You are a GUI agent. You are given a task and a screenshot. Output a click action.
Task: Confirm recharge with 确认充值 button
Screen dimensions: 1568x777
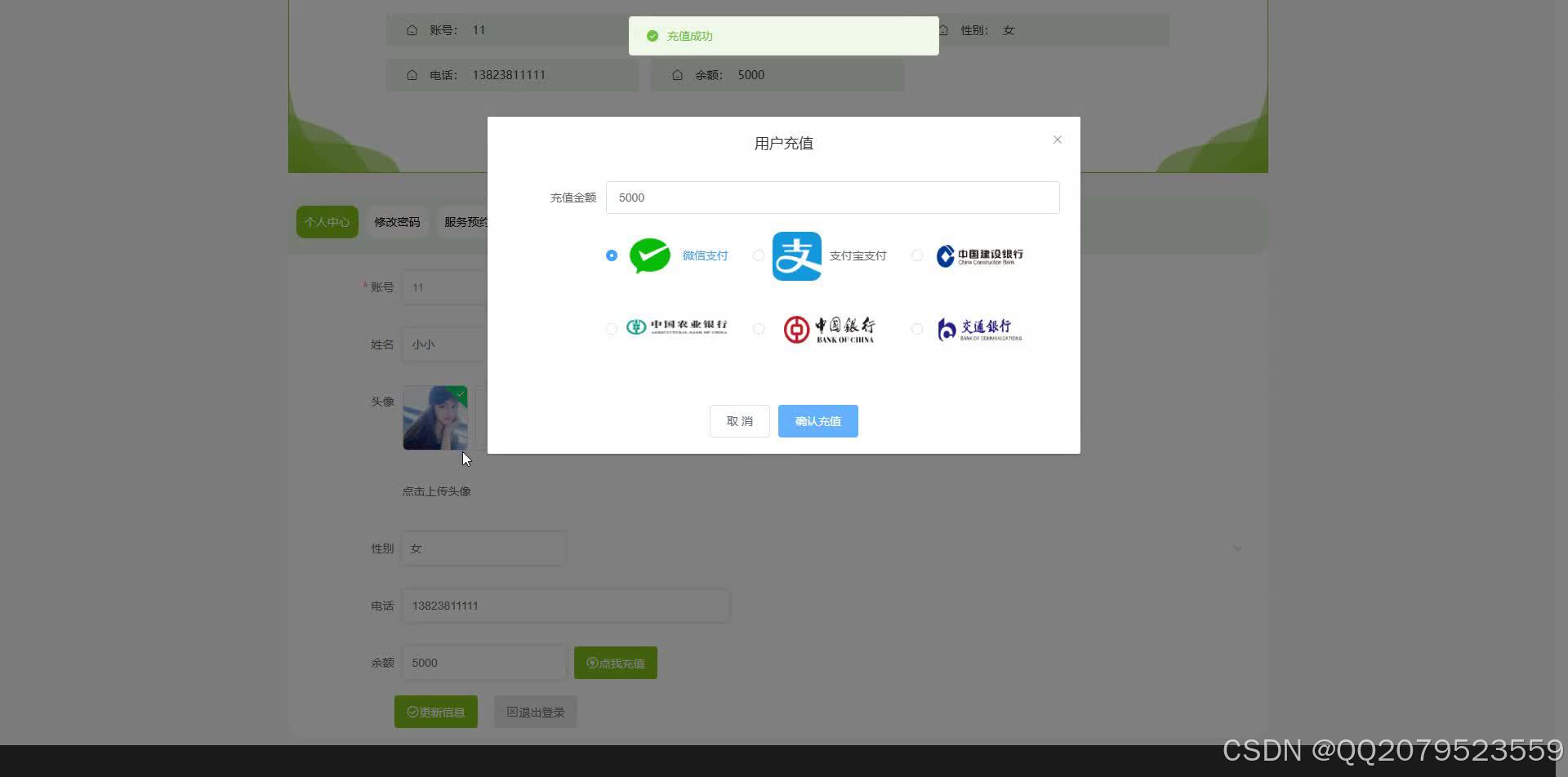(818, 421)
